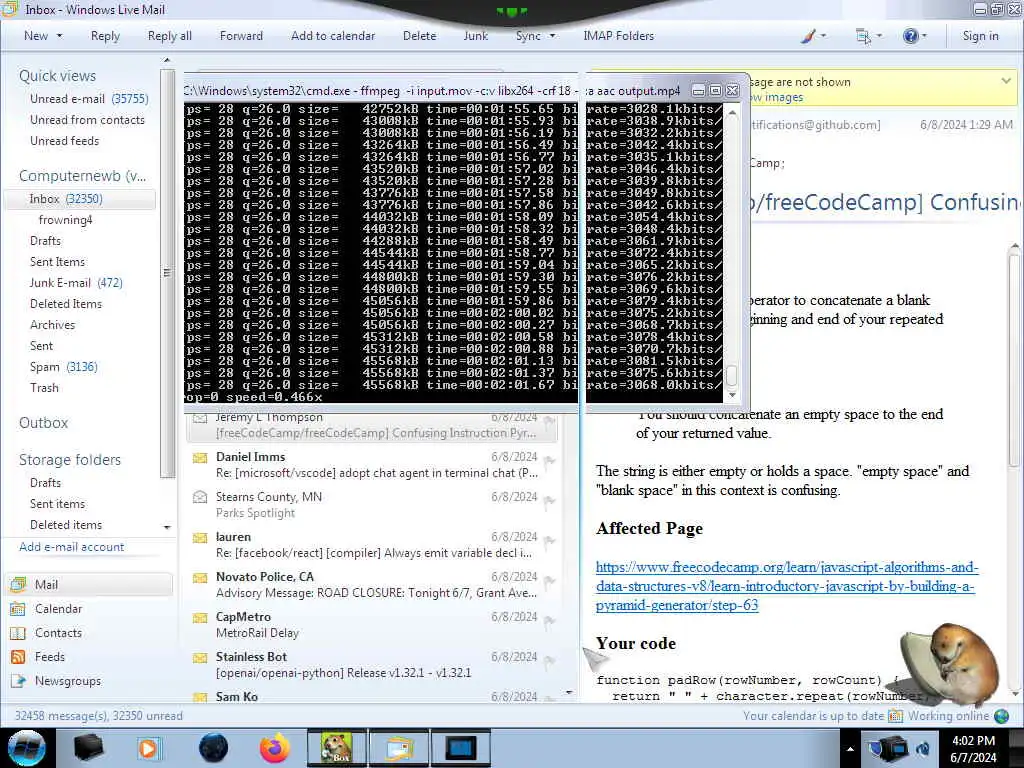Open the Sync dropdown arrow
This screenshot has height=768, width=1024.
tap(552, 36)
